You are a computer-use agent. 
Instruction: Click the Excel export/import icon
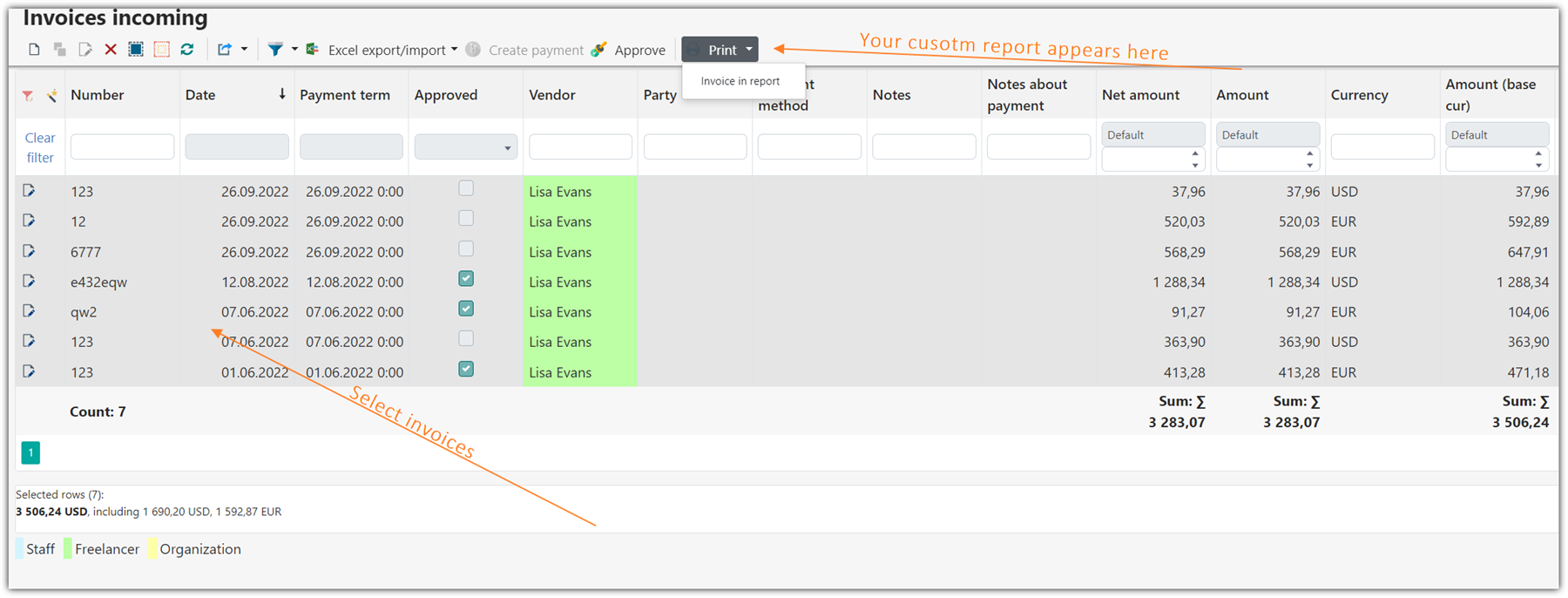[x=312, y=50]
